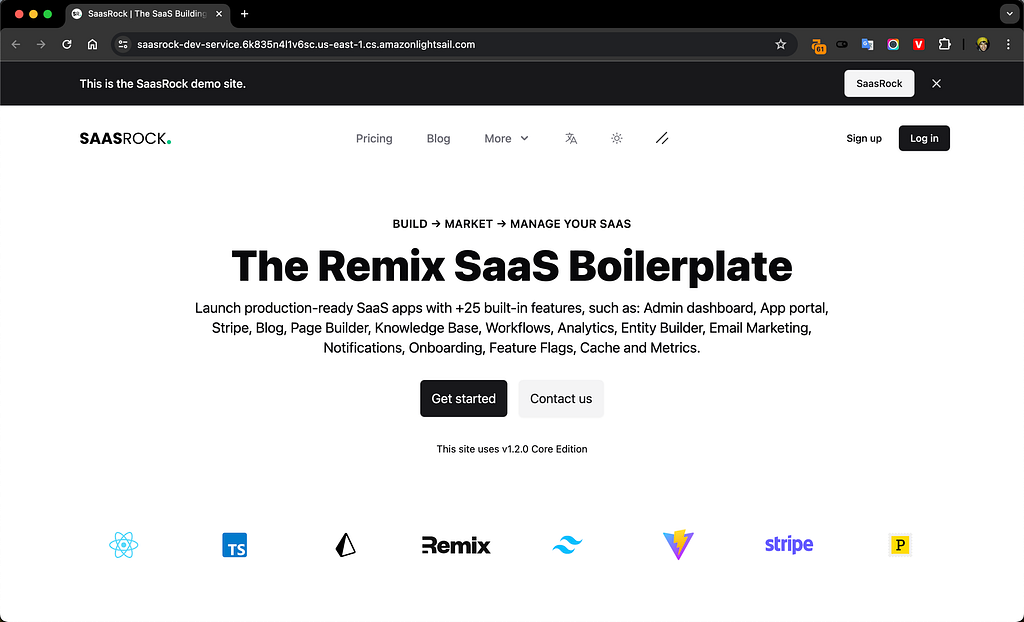Viewport: 1024px width, 622px height.
Task: Expand the tab search dropdown arrow
Action: (x=1010, y=14)
